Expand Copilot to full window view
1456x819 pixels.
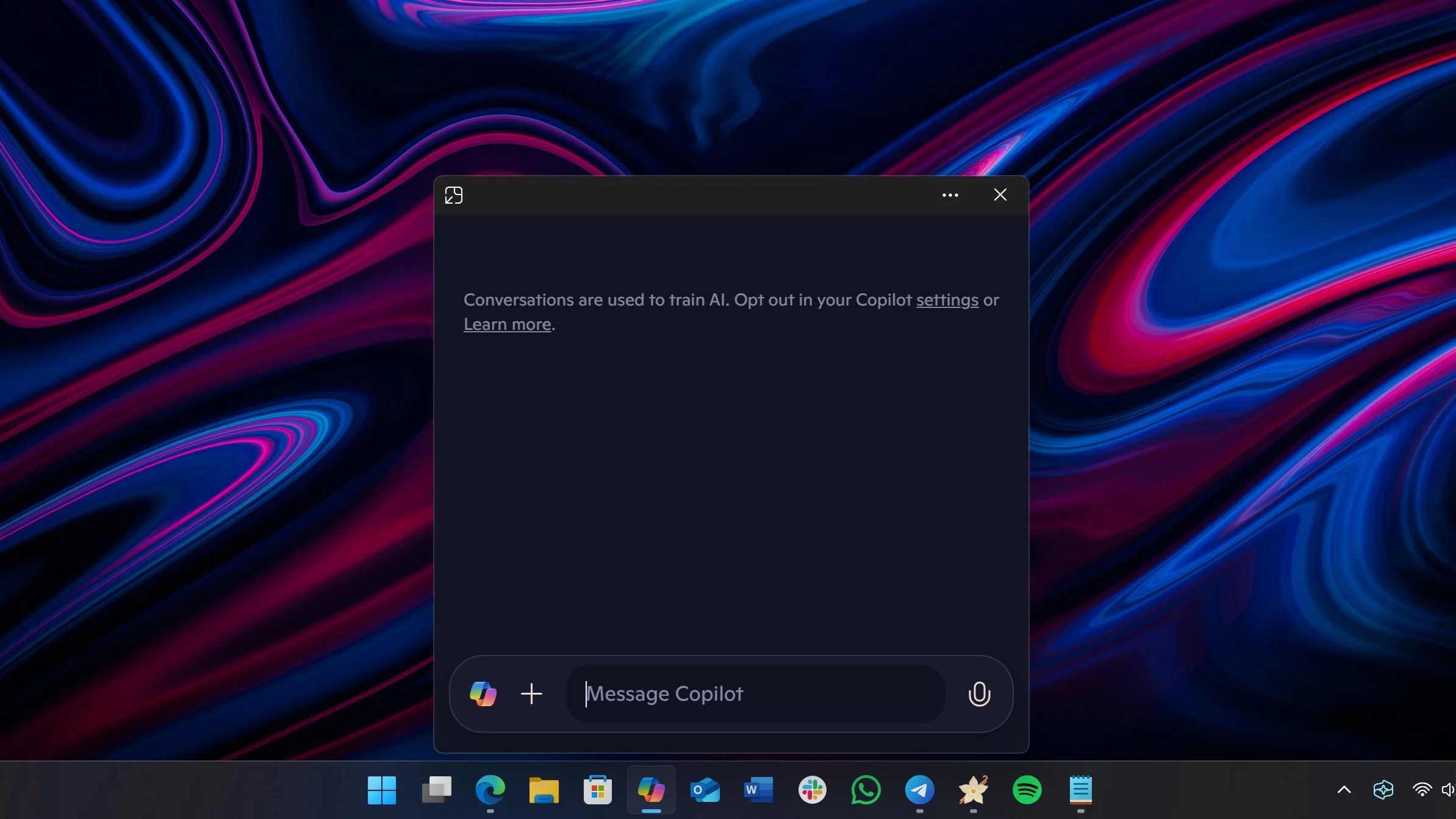click(x=454, y=195)
